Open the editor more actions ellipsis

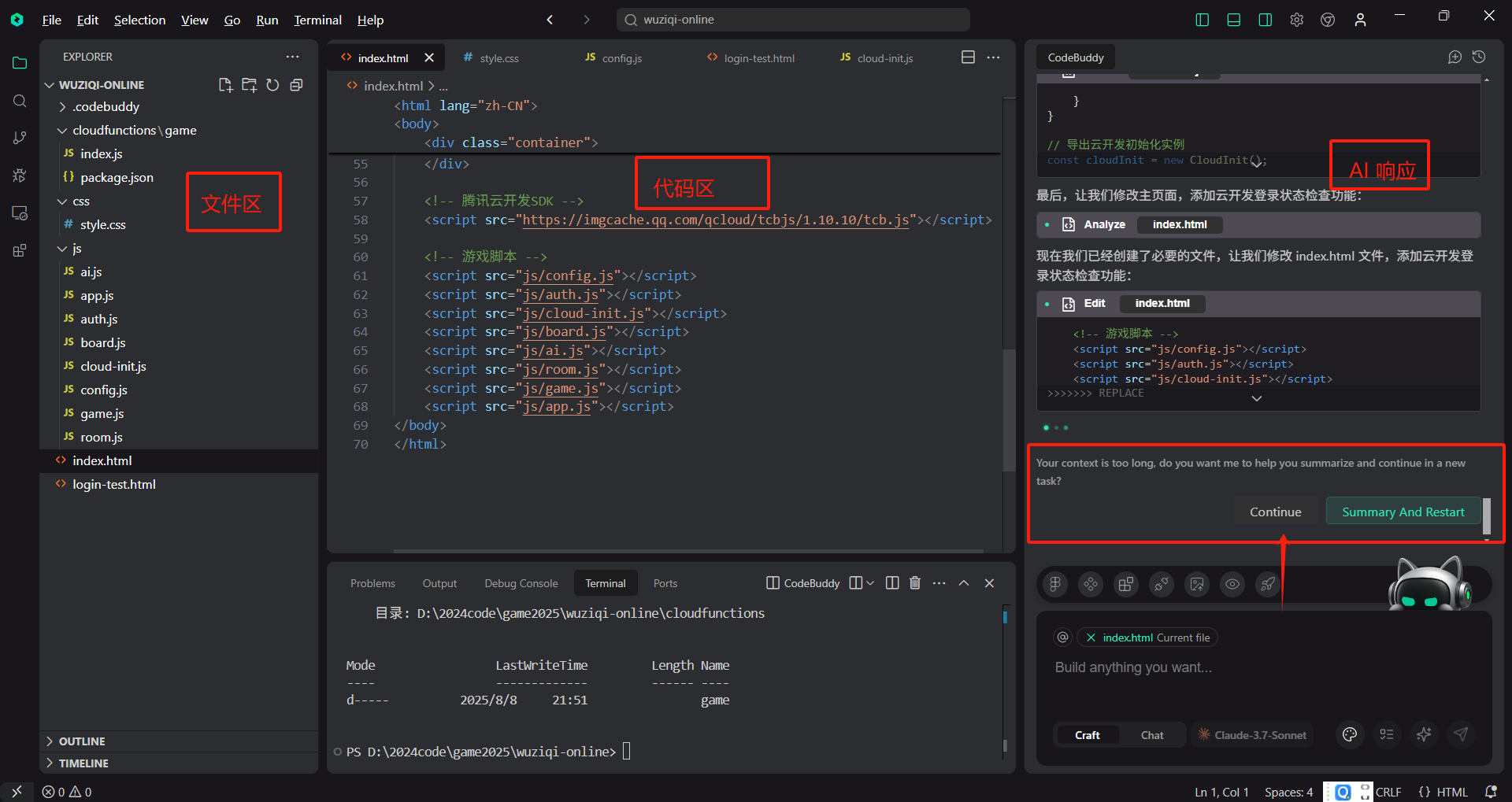pyautogui.click(x=993, y=57)
